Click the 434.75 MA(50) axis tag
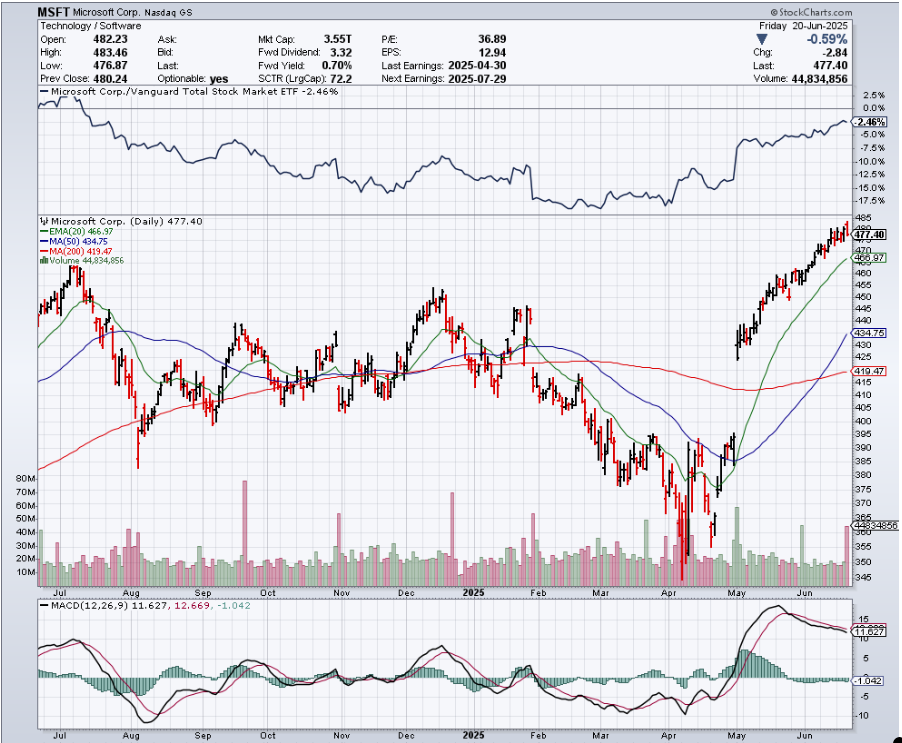The image size is (902, 743). point(869,333)
